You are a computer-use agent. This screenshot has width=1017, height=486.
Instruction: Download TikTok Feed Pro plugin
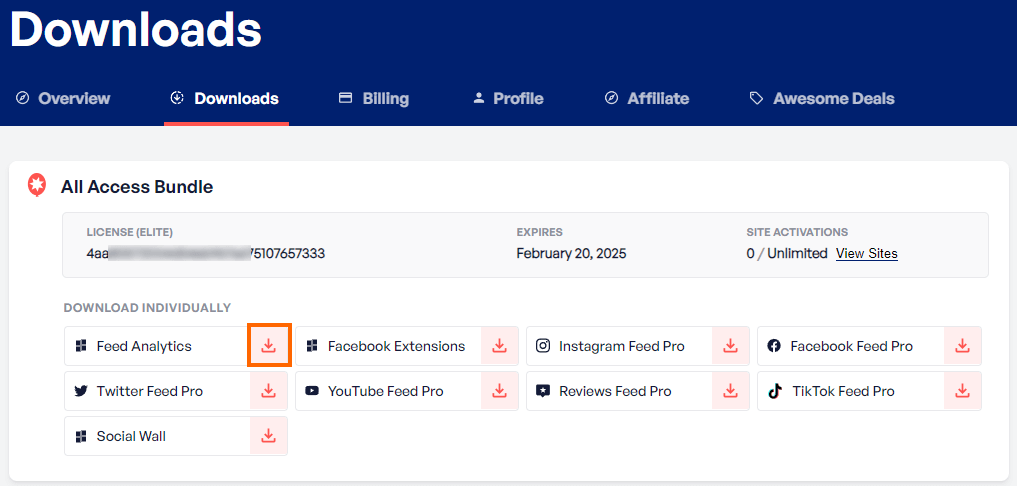coord(962,391)
